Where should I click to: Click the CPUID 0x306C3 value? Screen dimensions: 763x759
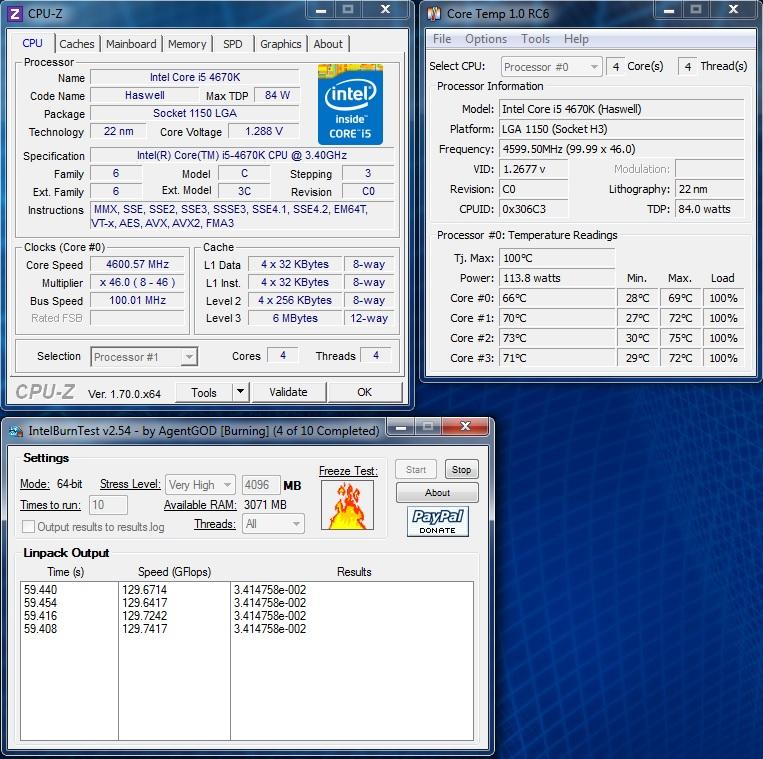(534, 209)
